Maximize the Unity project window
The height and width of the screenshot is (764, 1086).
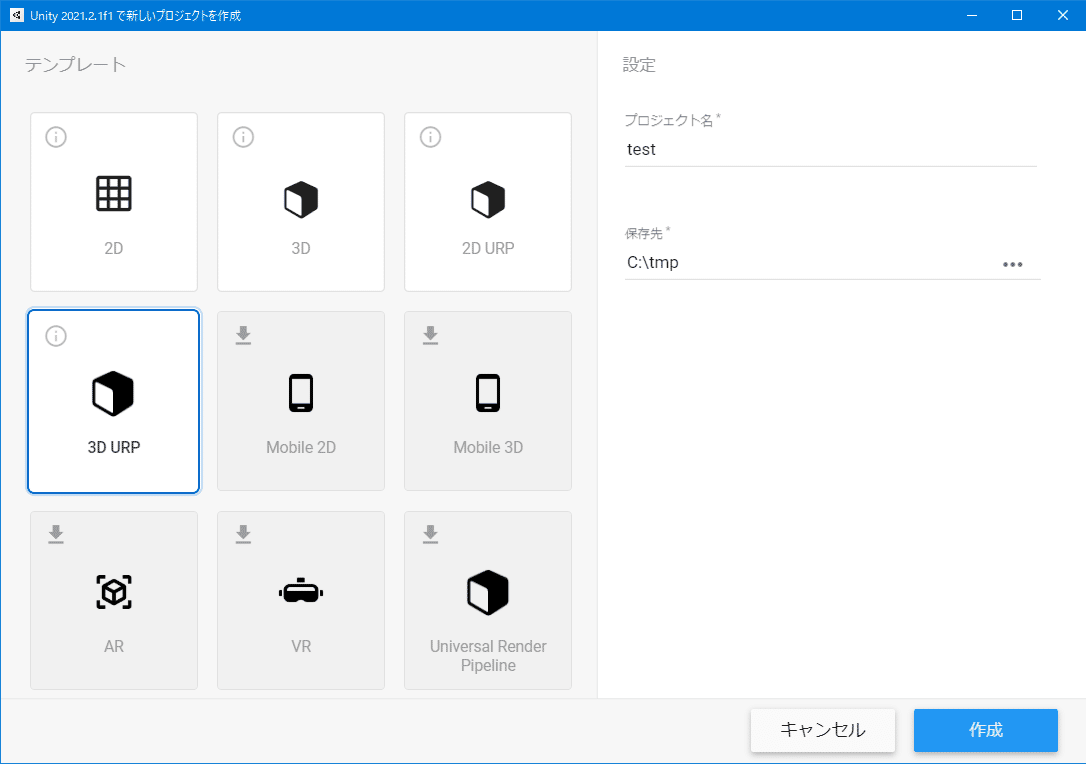1017,15
